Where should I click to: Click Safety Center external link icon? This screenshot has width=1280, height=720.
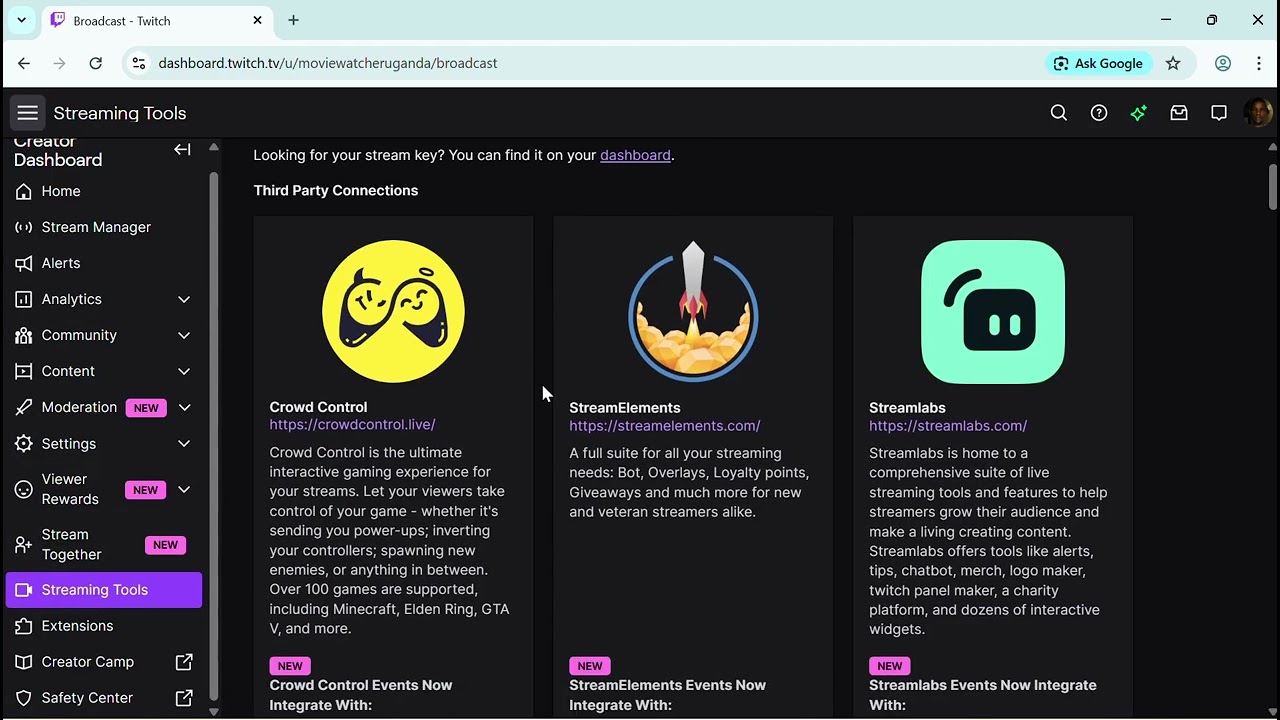184,698
